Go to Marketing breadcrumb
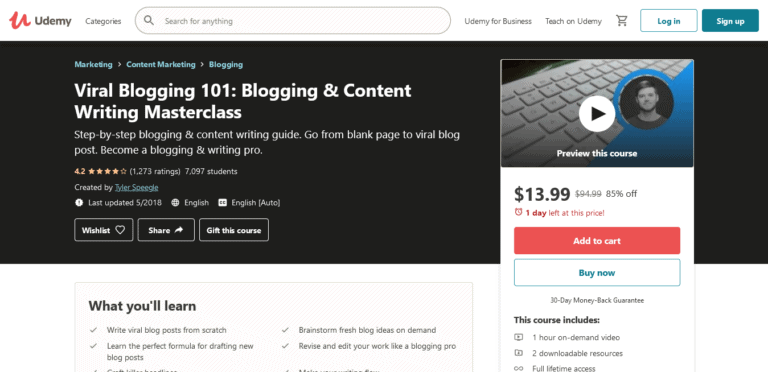Screen dimensions: 768x372 [x=93, y=64]
